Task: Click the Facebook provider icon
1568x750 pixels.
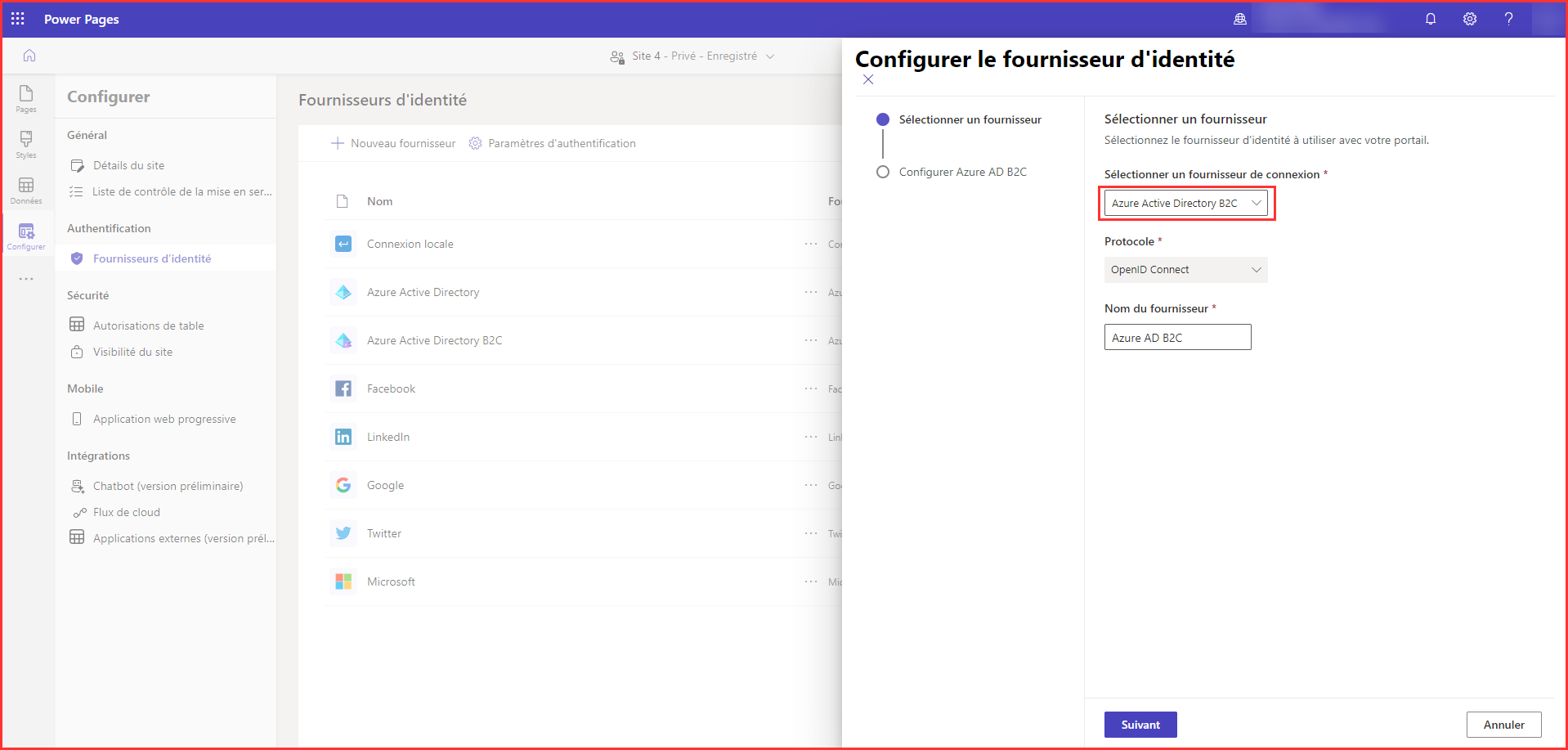Action: click(343, 388)
